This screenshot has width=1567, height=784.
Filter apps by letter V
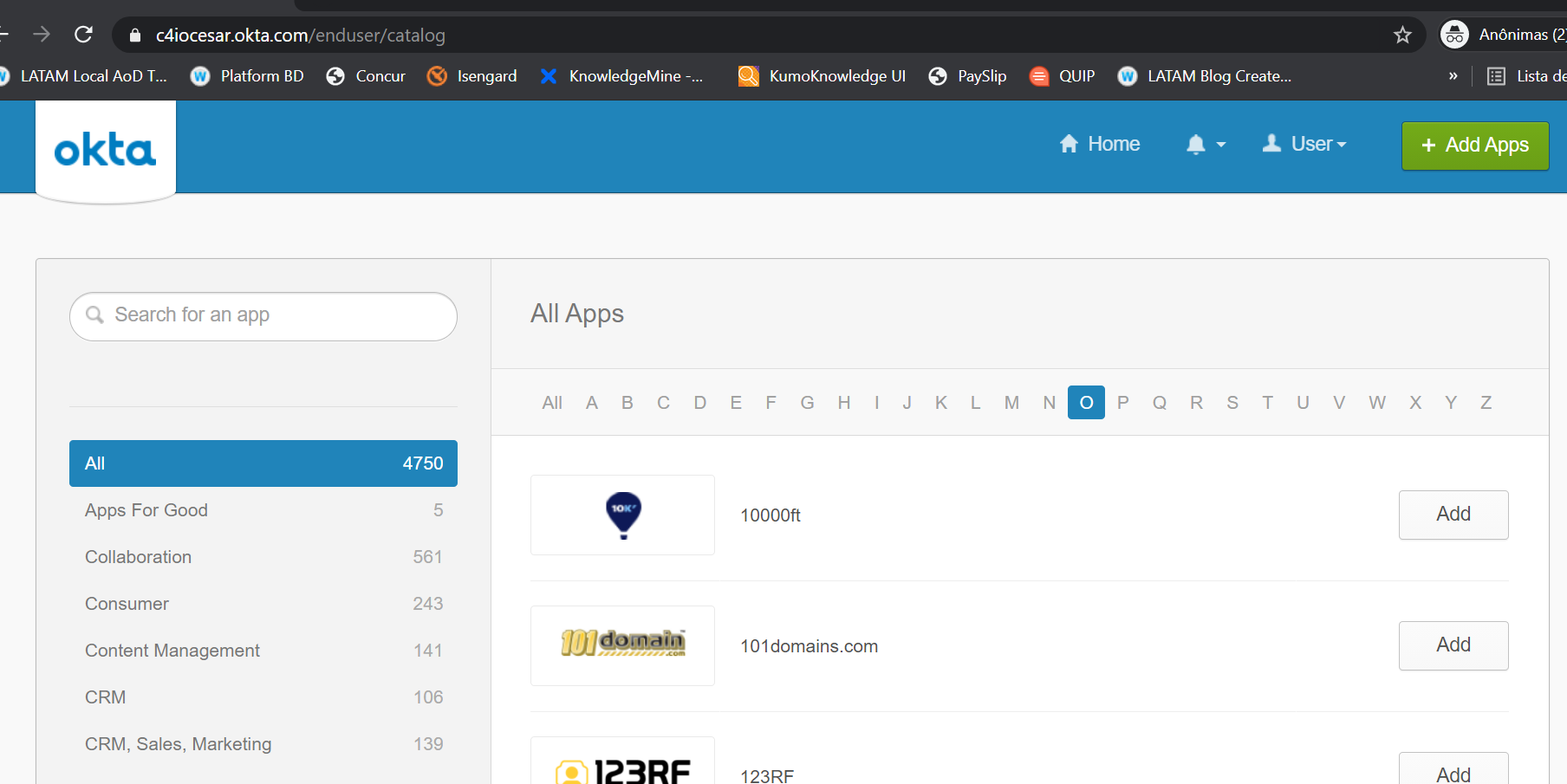click(x=1340, y=403)
